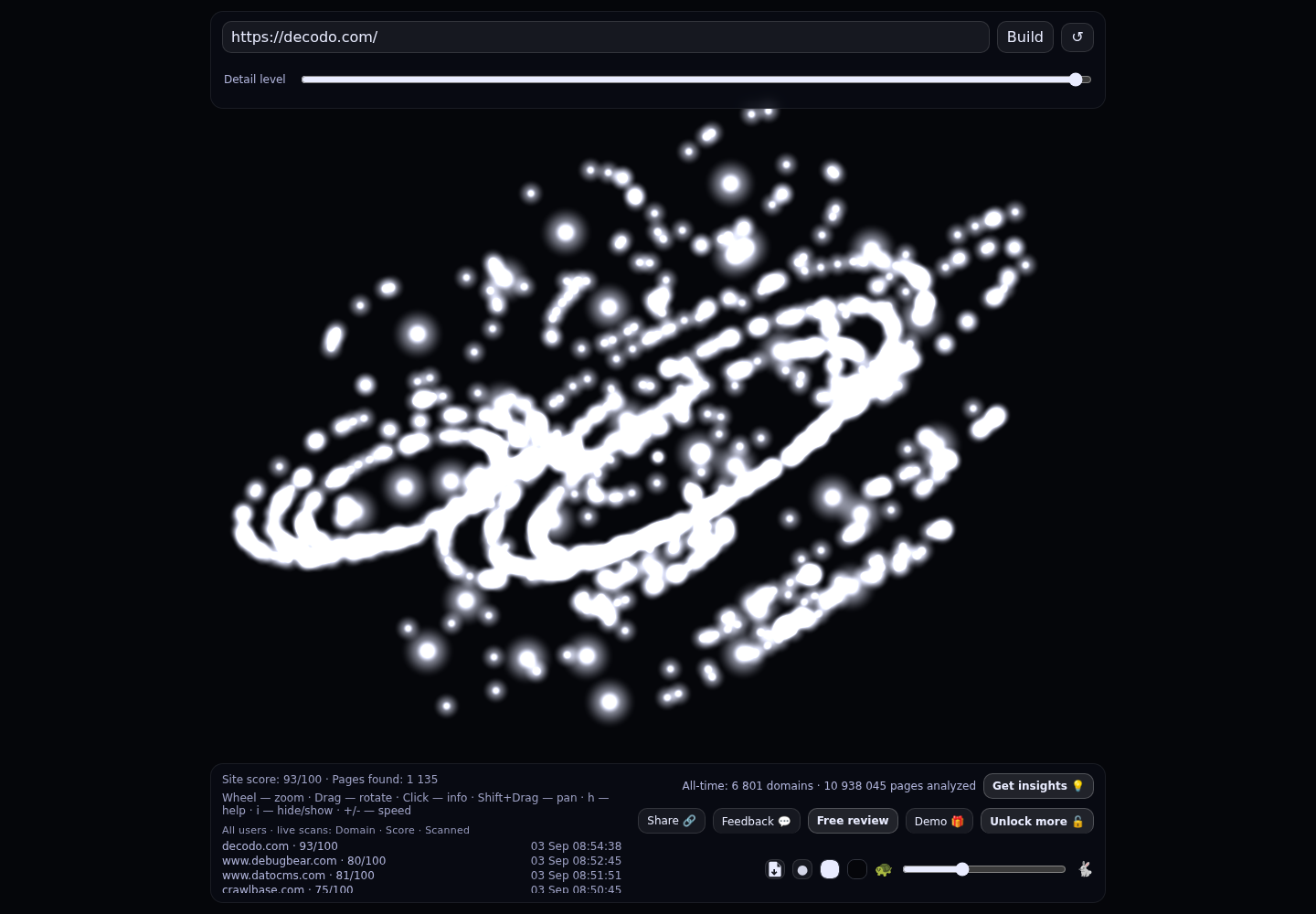Click the turtle slow-speed icon
This screenshot has width=1316, height=914.
coord(883,869)
